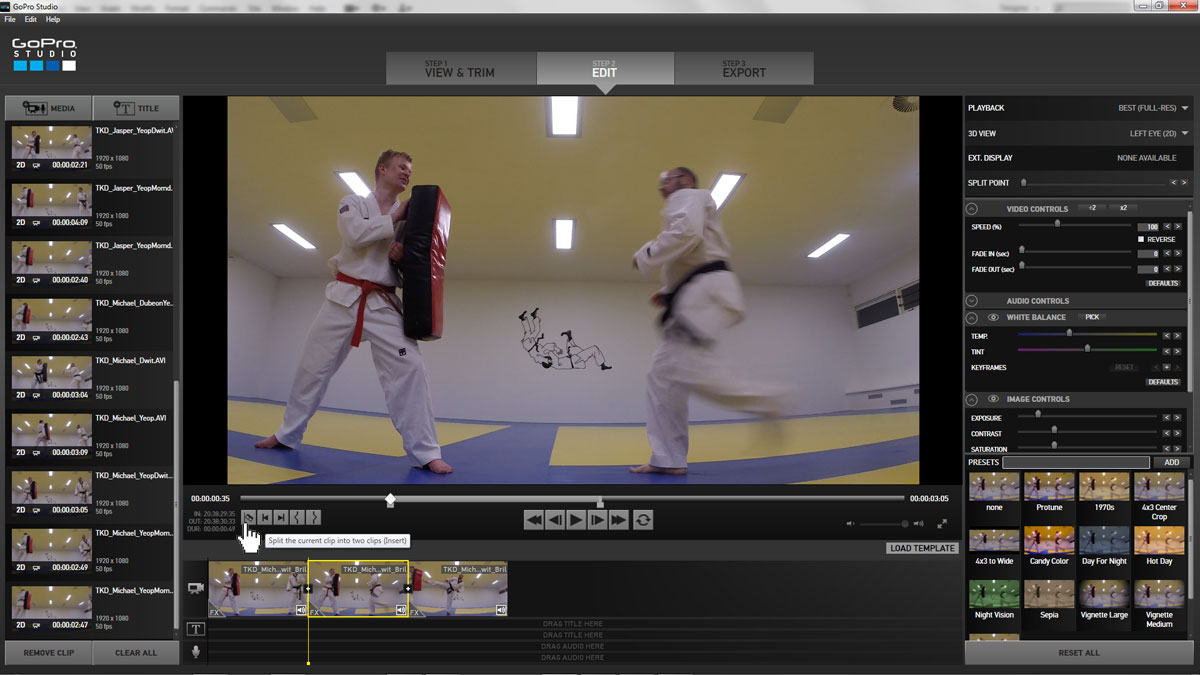Viewport: 1200px width, 675px height.
Task: Click the Load Template button
Action: click(x=922, y=548)
